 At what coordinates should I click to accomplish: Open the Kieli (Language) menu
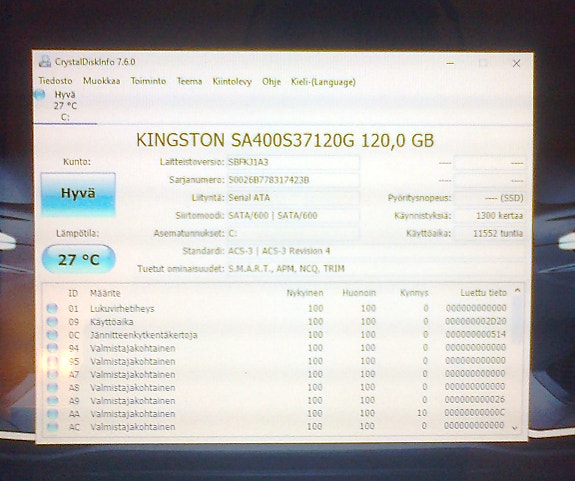point(323,82)
